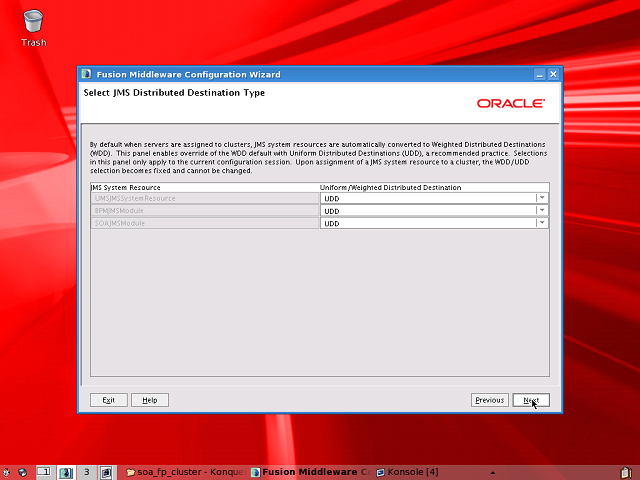
Task: Switch to Konsole [4] taskbar entry
Action: tap(408, 472)
